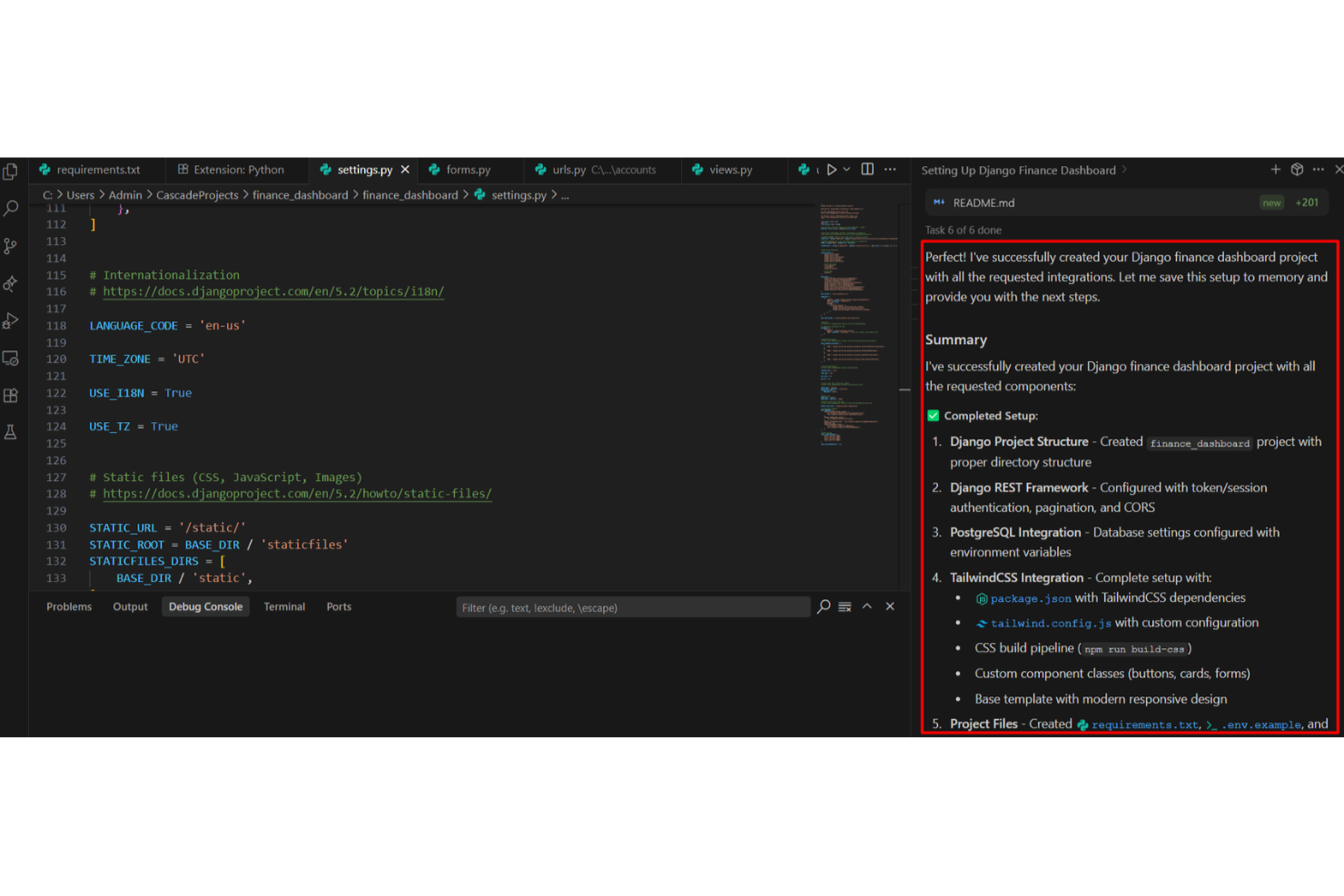Click the cube icon in Cascade header
The image size is (1344, 896).
point(1297,170)
